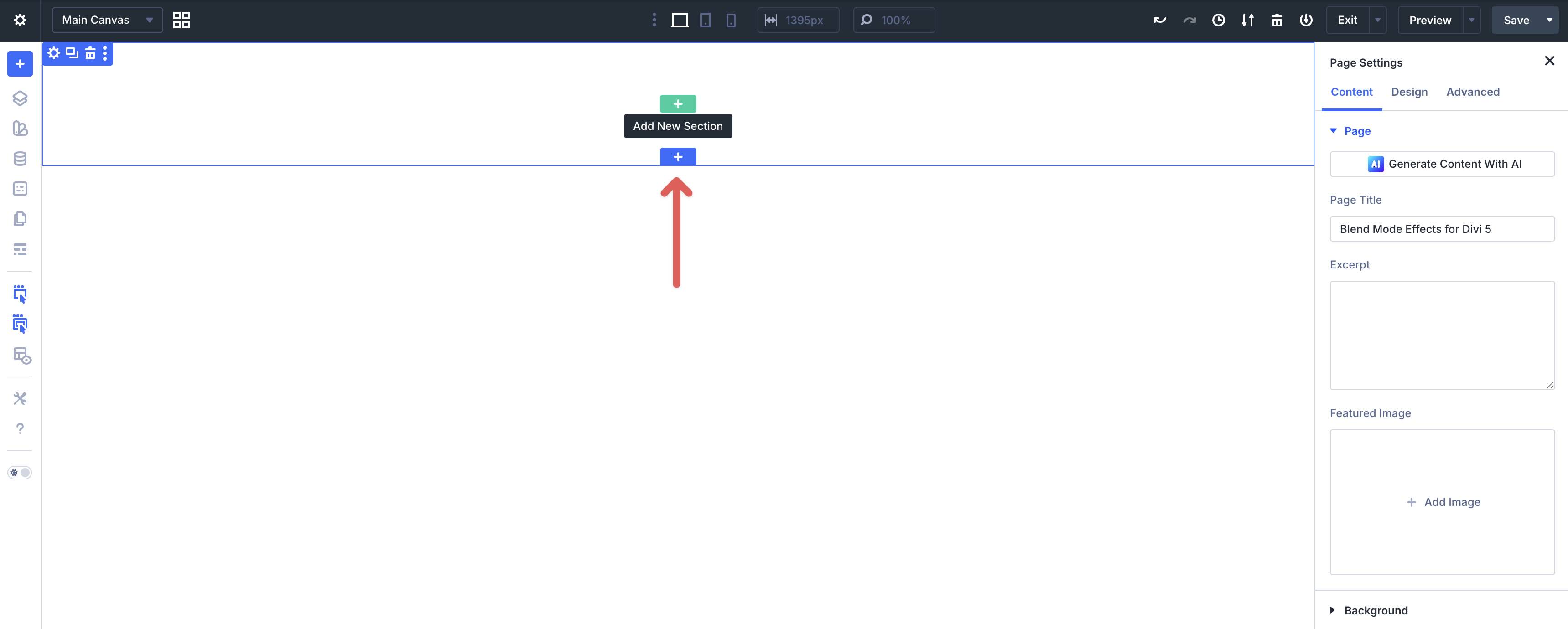Open the portability import/export arrows icon
This screenshot has height=629, width=1568.
click(1247, 20)
